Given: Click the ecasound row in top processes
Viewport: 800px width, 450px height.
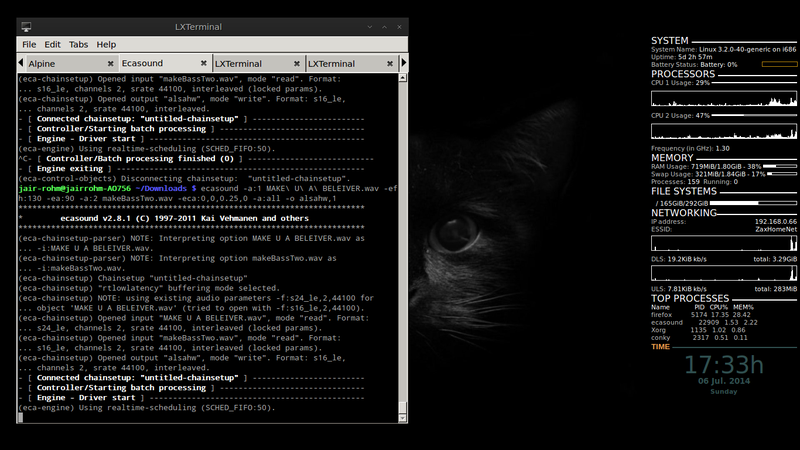Looking at the screenshot, I should click(x=704, y=322).
